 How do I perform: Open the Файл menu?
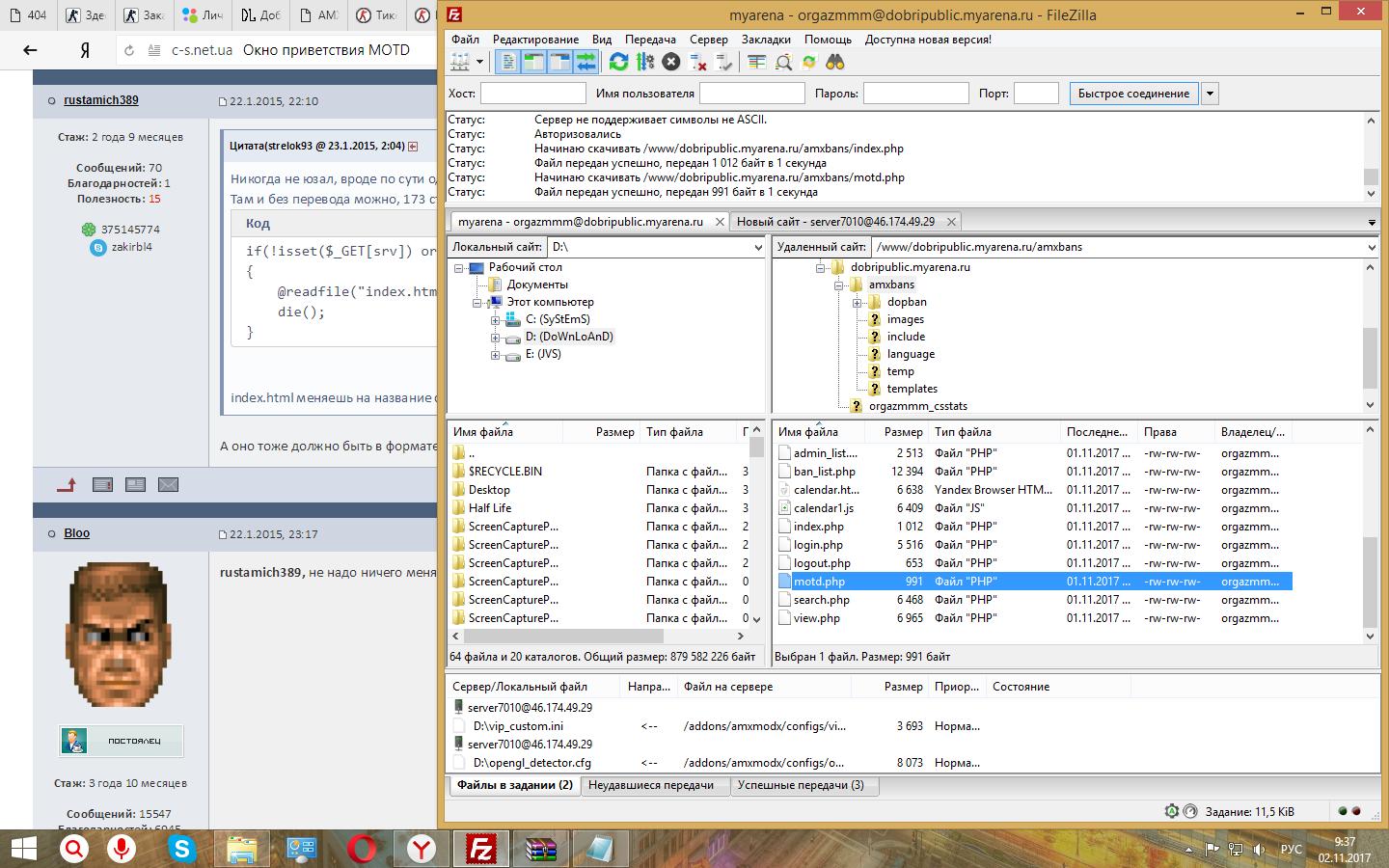[465, 40]
